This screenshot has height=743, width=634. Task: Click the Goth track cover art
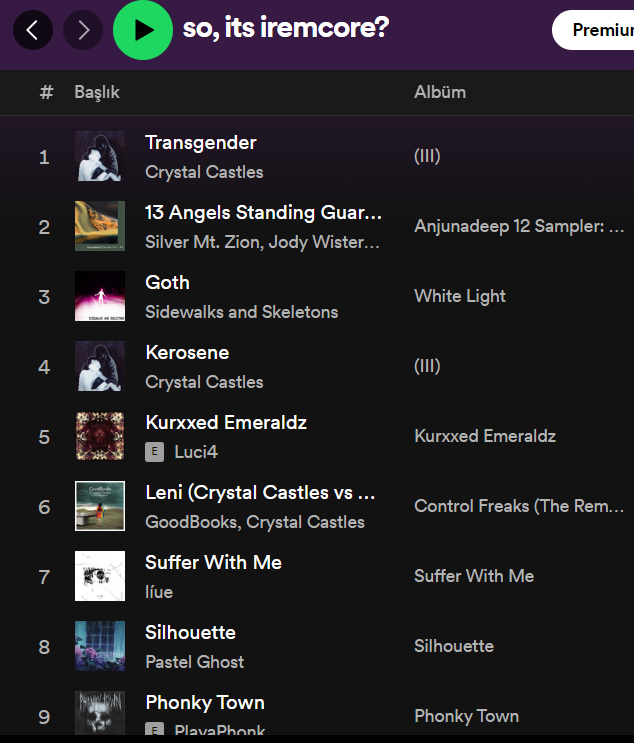[100, 296]
